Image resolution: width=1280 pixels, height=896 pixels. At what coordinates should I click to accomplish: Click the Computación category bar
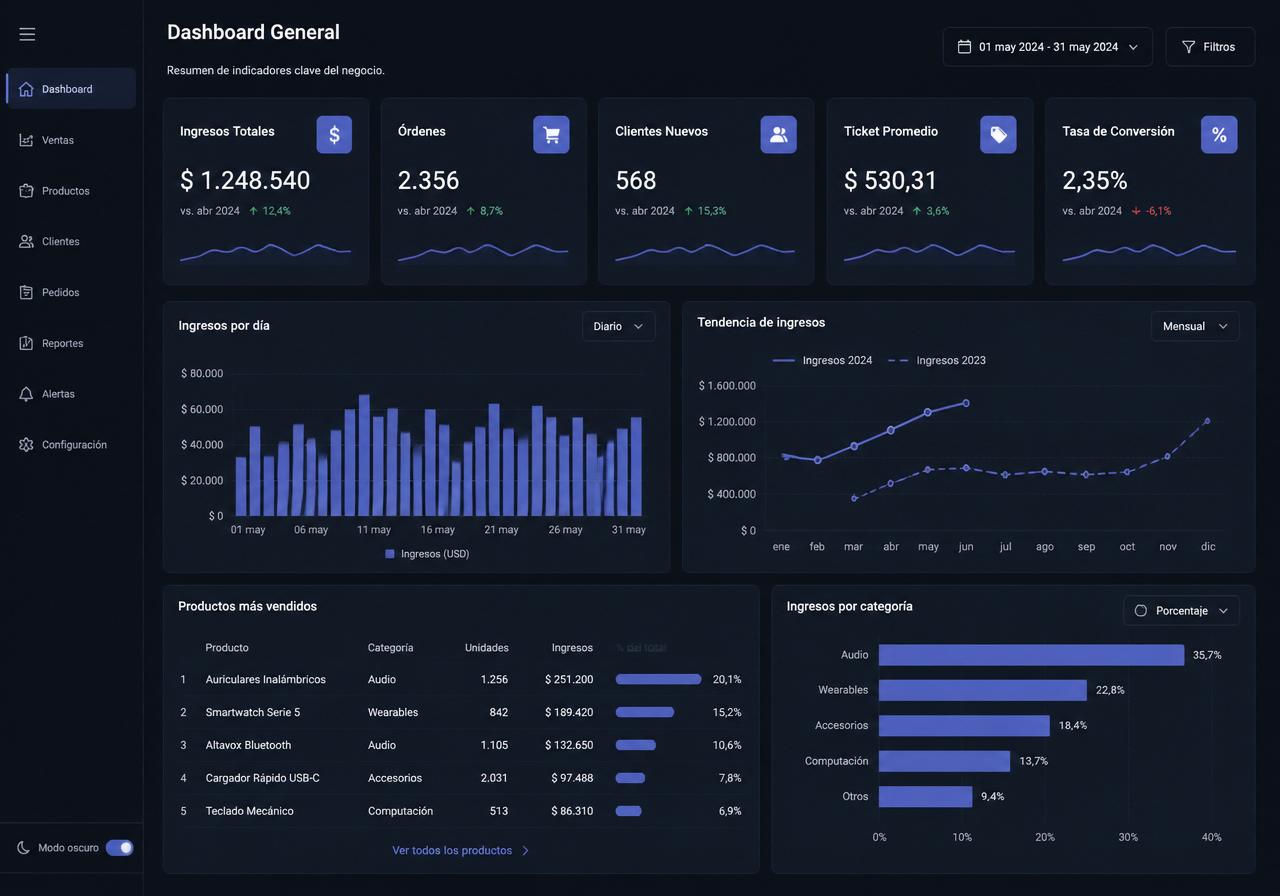(x=945, y=761)
